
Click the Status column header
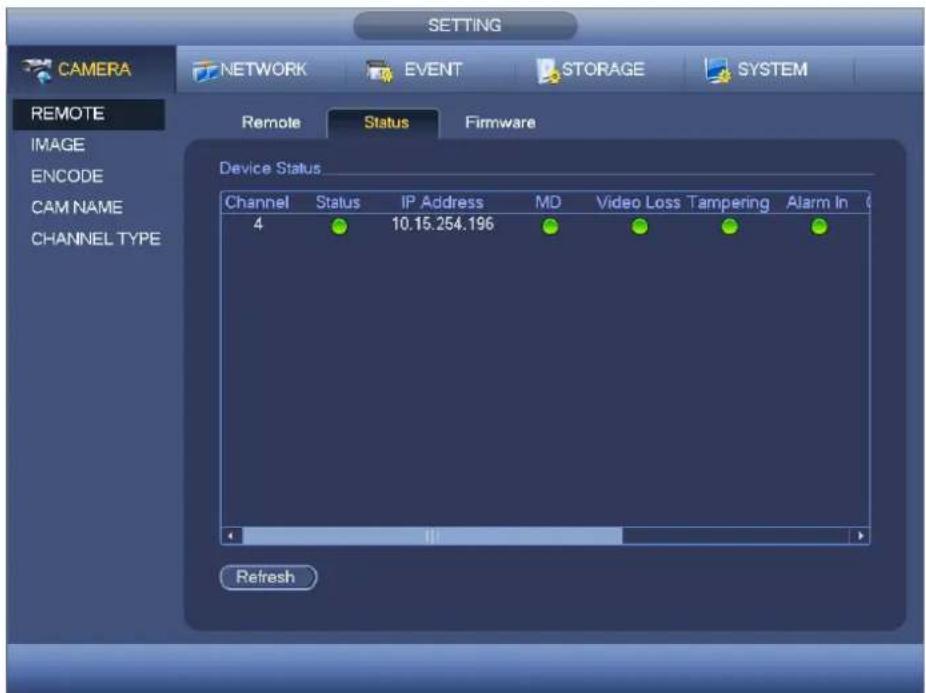click(x=338, y=202)
